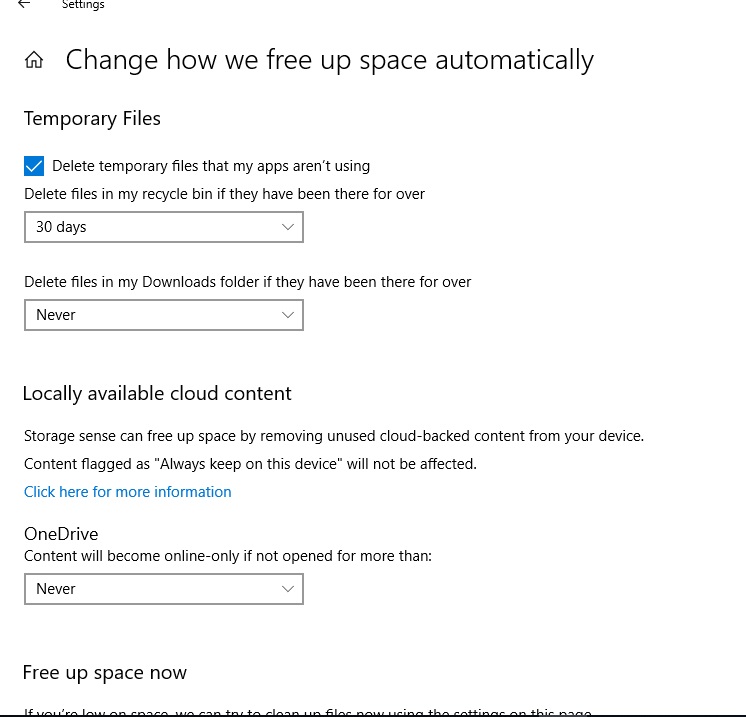This screenshot has height=717, width=746.
Task: Click the Storage sense cloud-backed content sentence
Action: (334, 436)
